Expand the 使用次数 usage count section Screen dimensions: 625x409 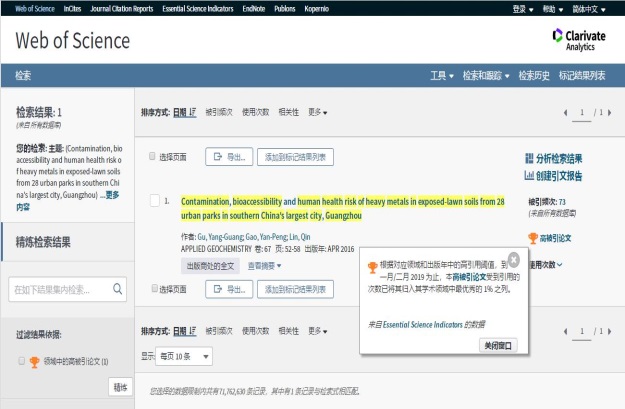(546, 265)
